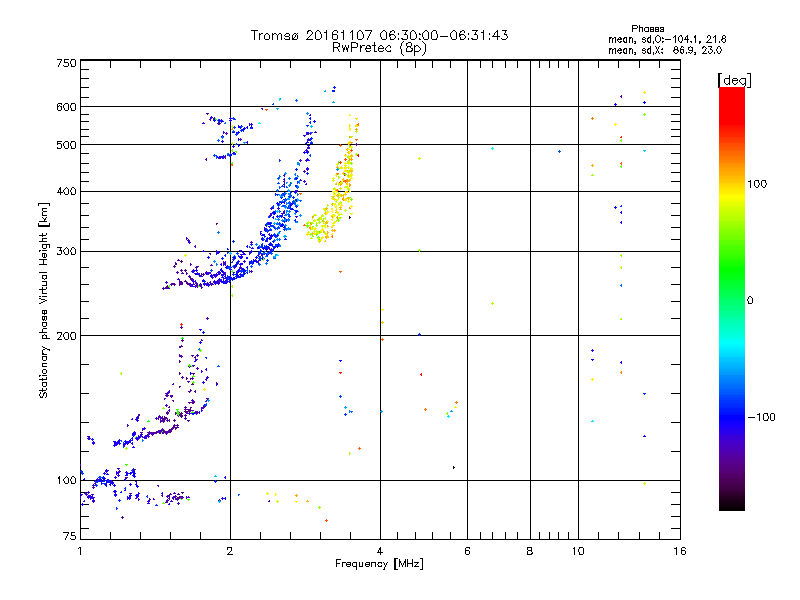The height and width of the screenshot is (600, 800).
Task: Click the '100' colorbar tick label
Action: pos(757,184)
